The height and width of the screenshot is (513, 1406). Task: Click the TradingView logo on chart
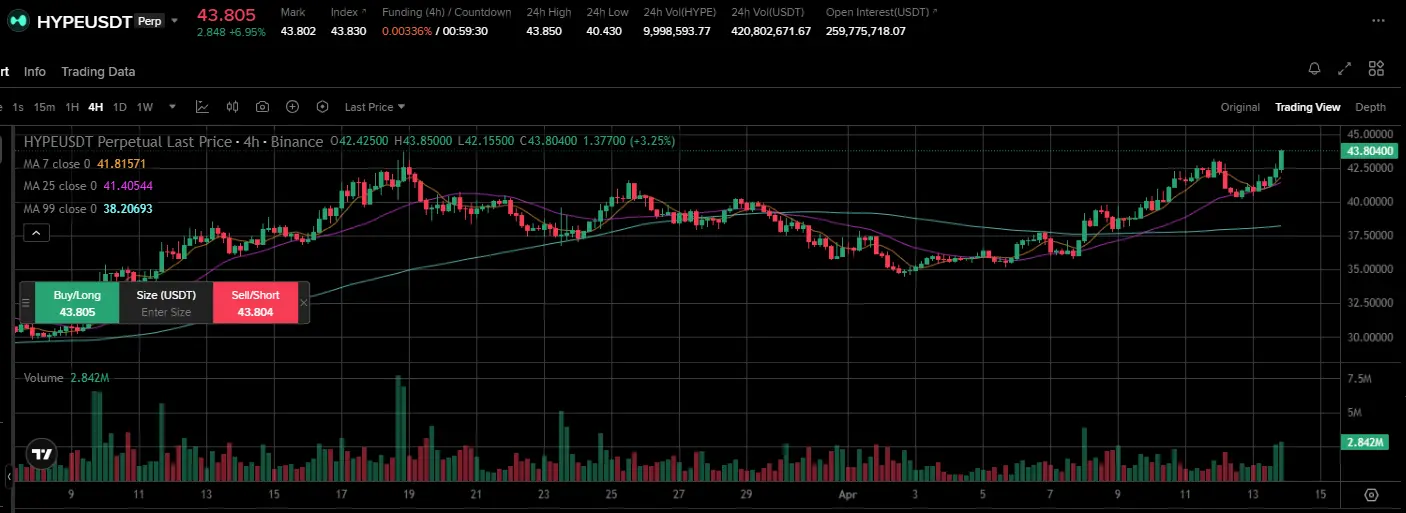pyautogui.click(x=41, y=453)
